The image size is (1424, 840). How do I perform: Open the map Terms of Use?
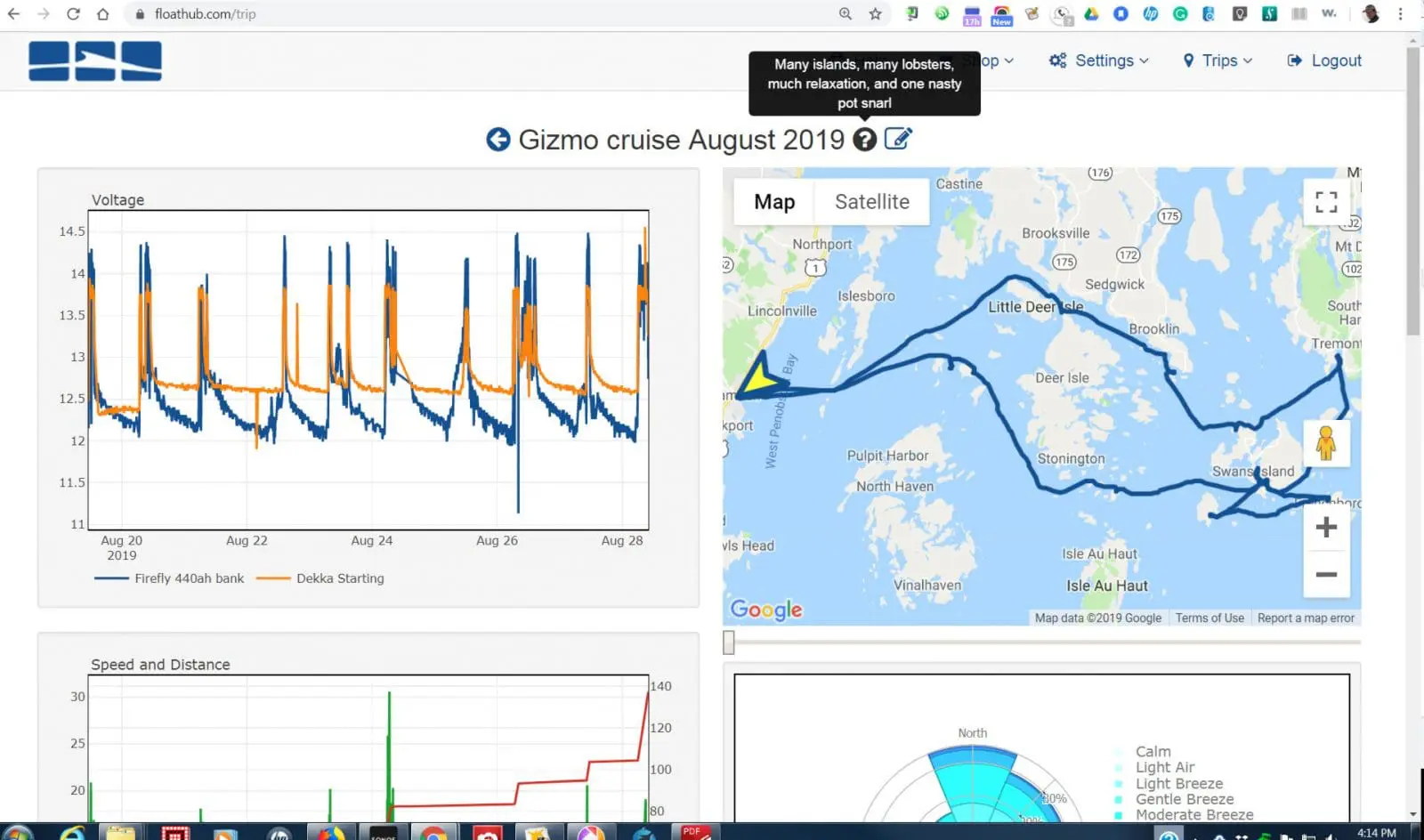click(1210, 618)
